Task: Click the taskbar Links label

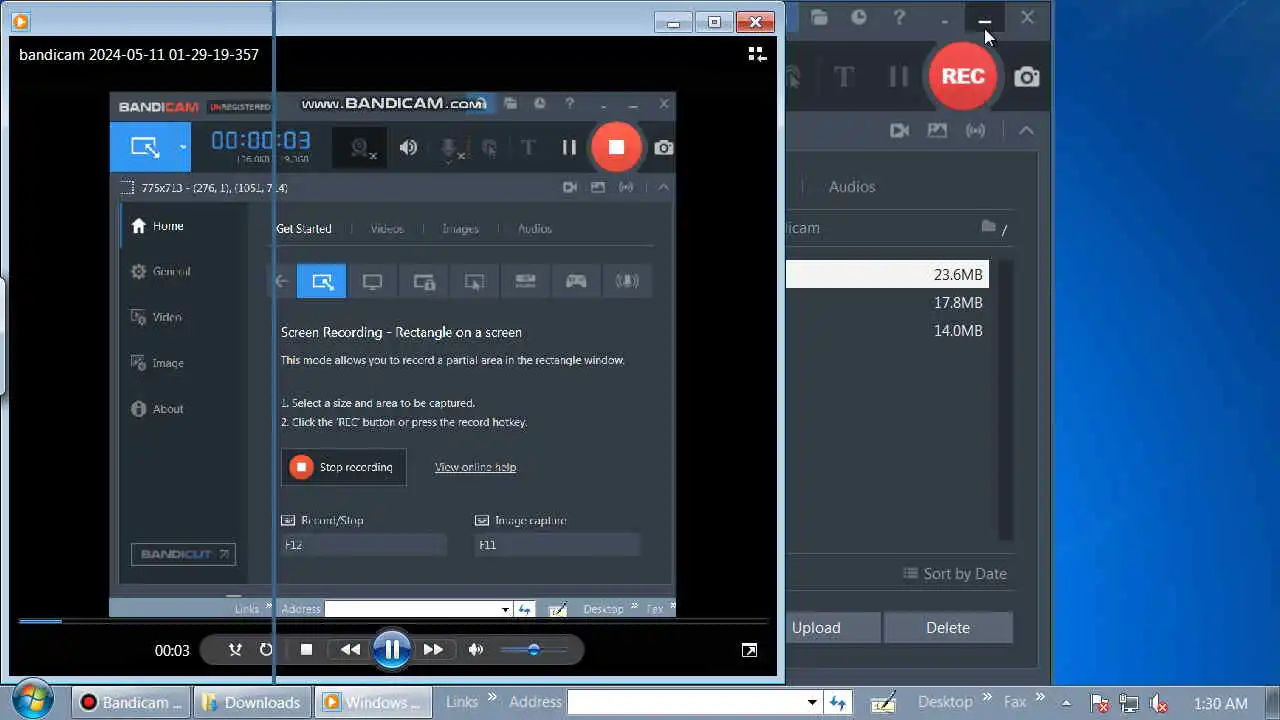Action: [x=461, y=702]
